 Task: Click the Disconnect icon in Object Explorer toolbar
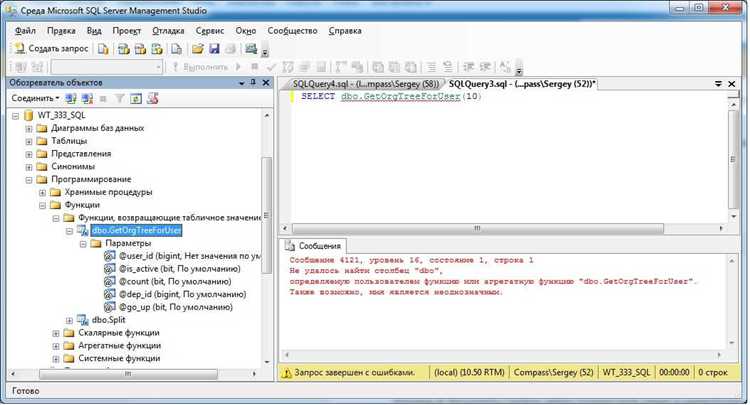[x=86, y=99]
